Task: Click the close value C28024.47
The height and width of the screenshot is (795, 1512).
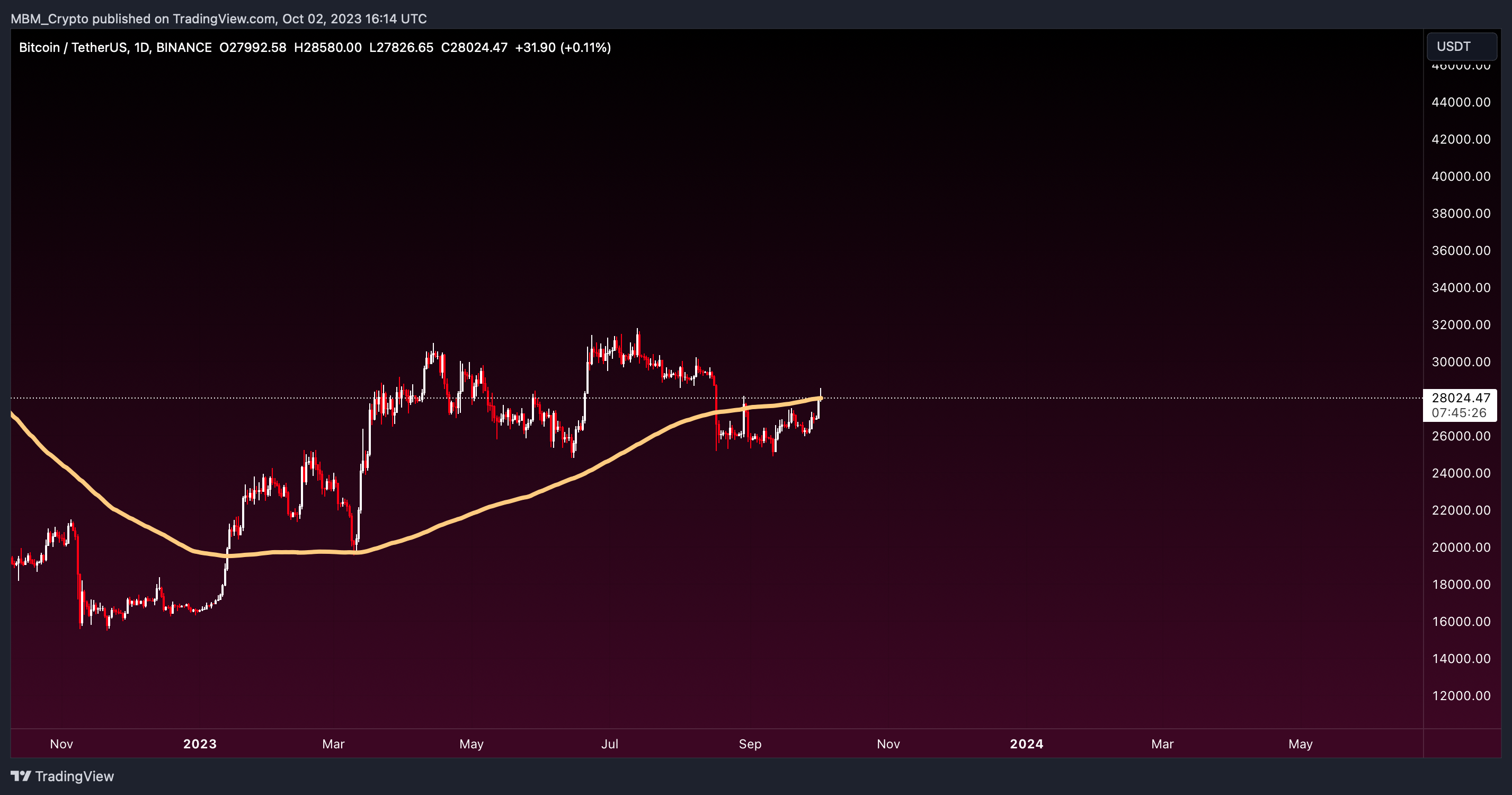Action: pos(474,48)
